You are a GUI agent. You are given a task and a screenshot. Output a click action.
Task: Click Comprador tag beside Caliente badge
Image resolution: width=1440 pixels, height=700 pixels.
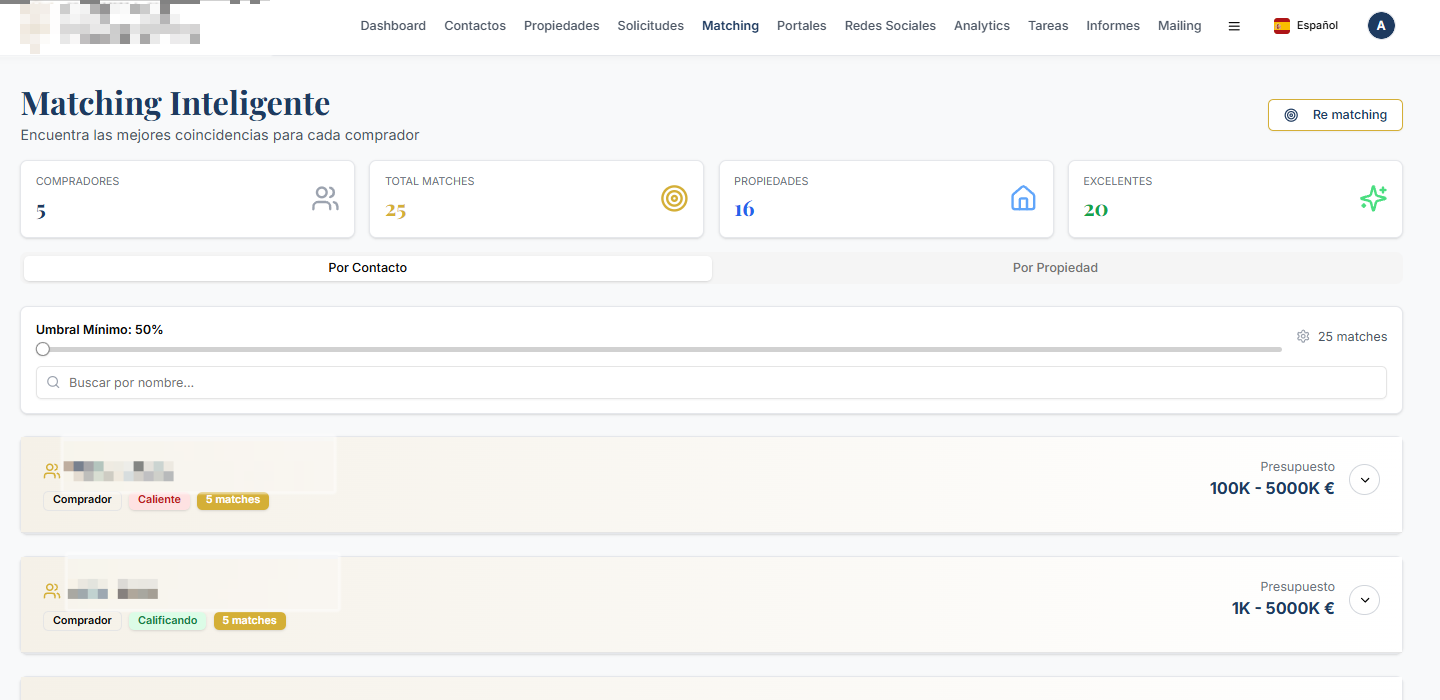82,500
